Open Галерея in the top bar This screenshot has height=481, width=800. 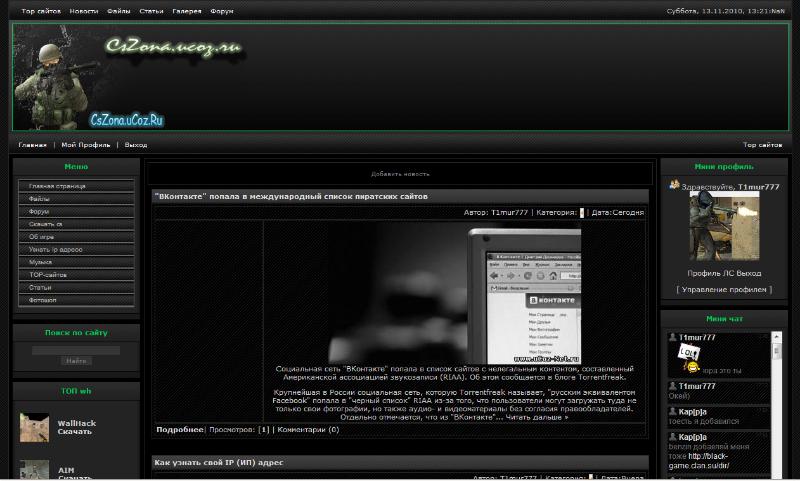pos(187,11)
